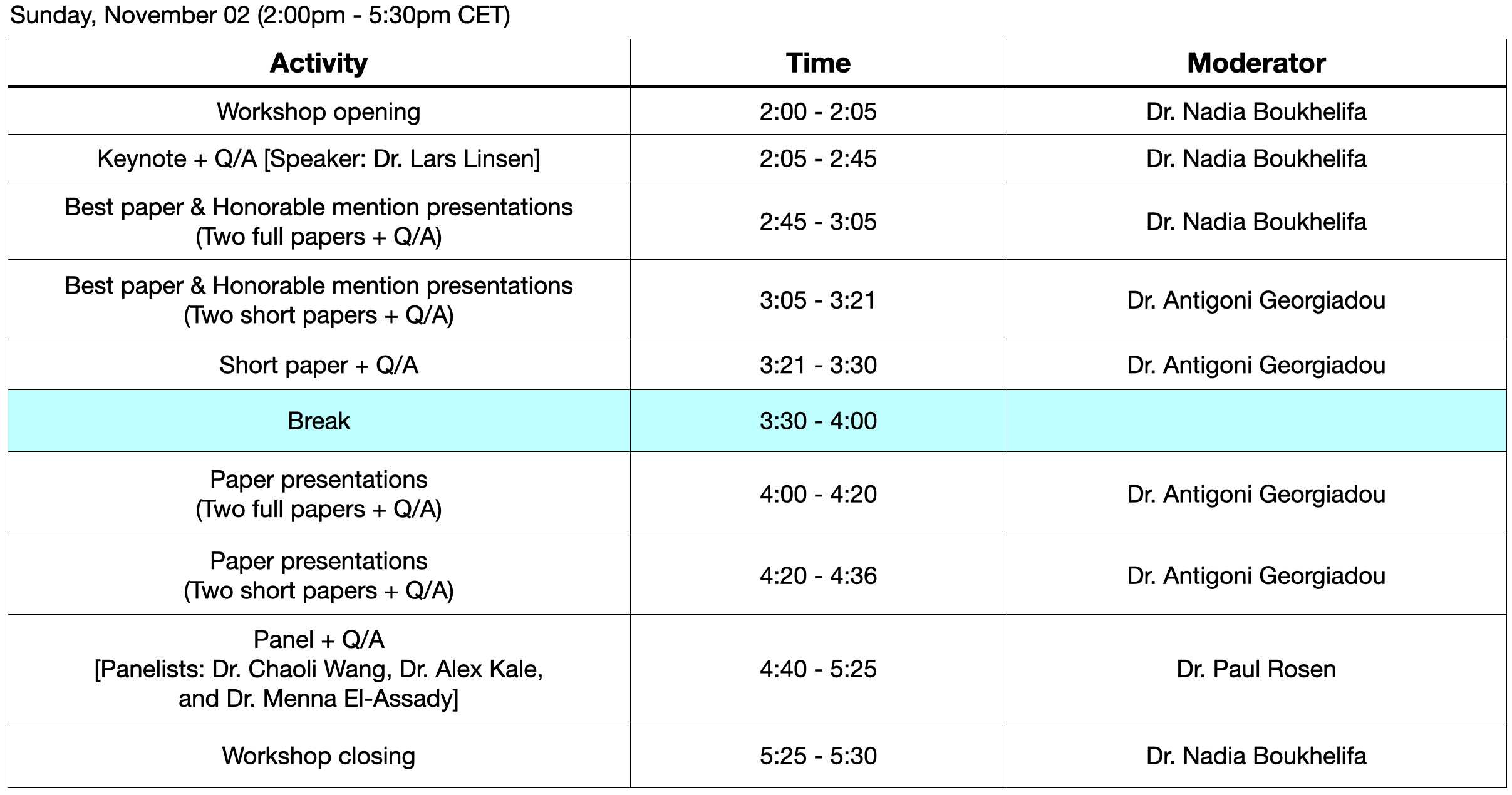1512x795 pixels.
Task: Click the Sunday, November 02 date heading
Action: [x=260, y=15]
